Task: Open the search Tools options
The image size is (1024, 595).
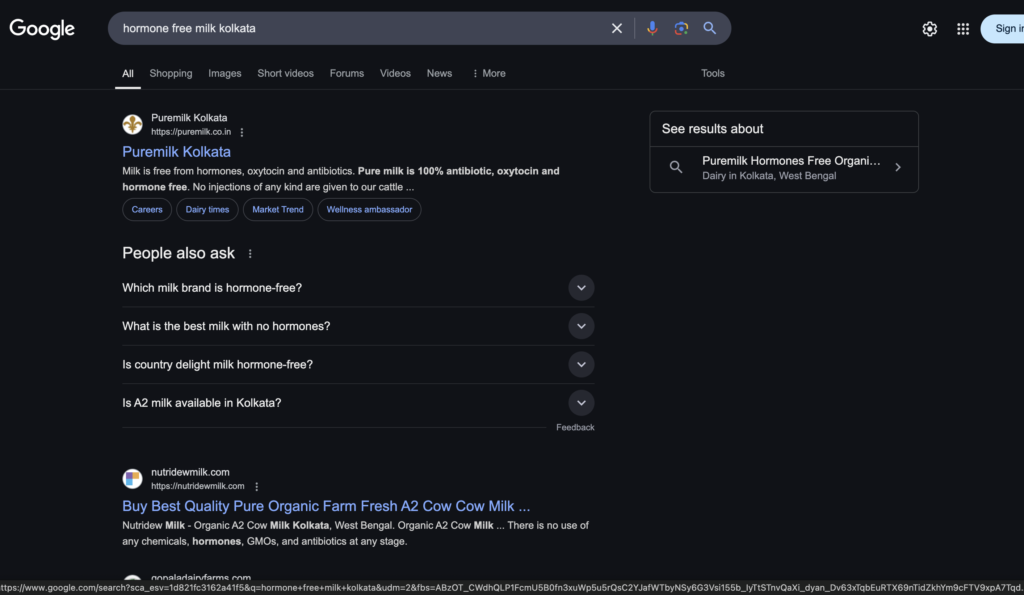Action: click(712, 73)
